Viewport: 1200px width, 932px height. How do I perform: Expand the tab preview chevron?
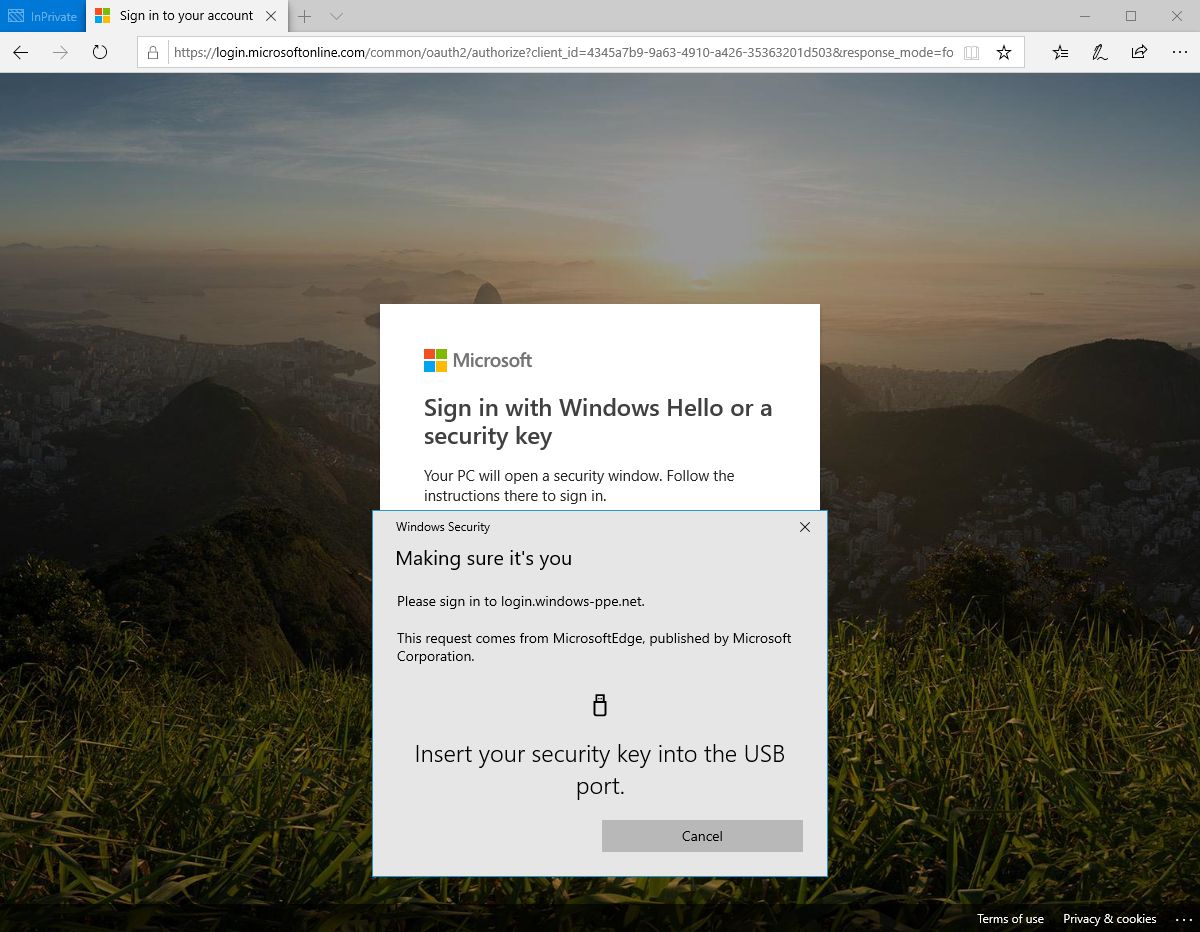coord(336,16)
